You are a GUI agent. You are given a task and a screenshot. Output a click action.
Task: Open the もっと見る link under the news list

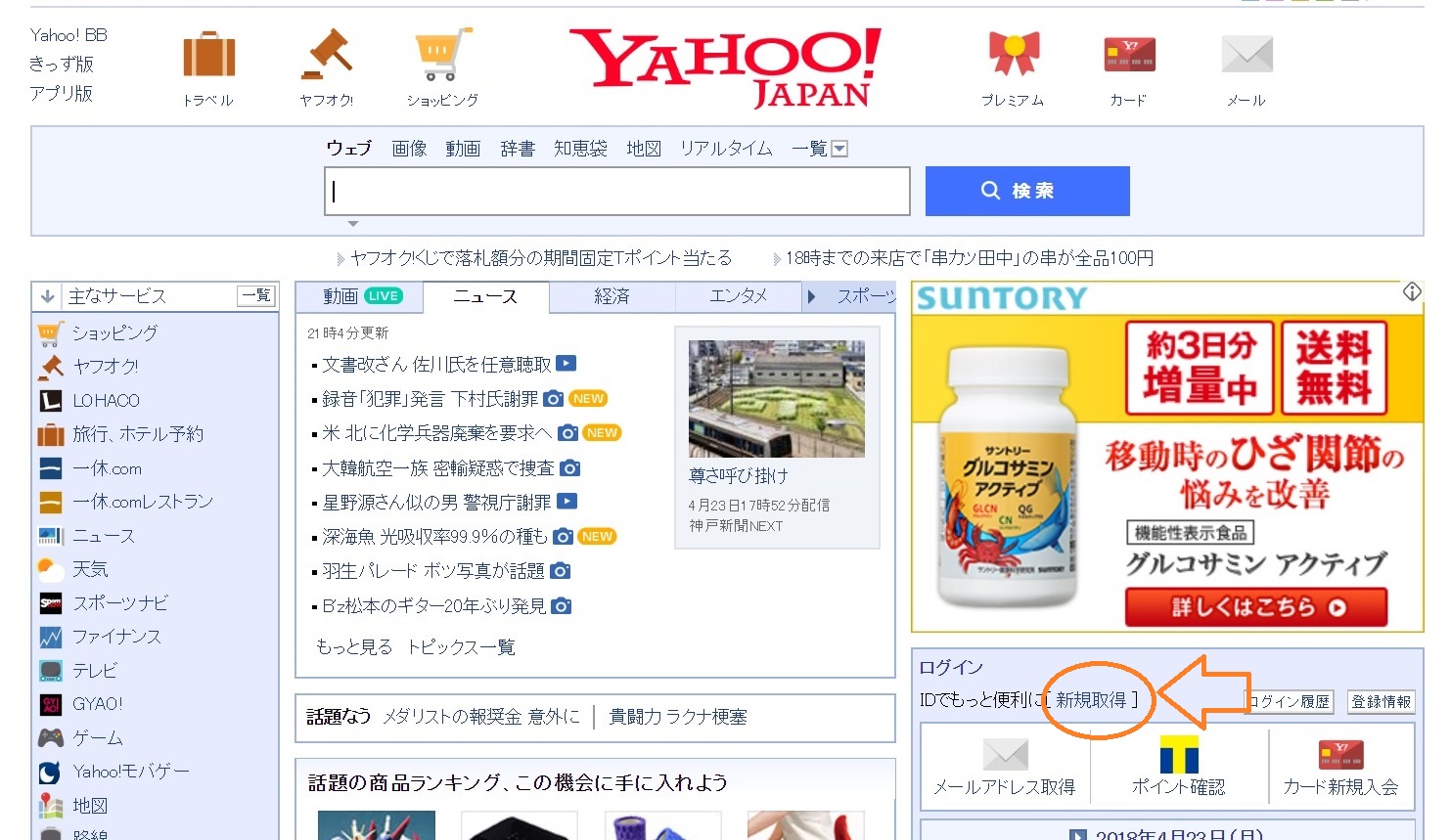[354, 647]
